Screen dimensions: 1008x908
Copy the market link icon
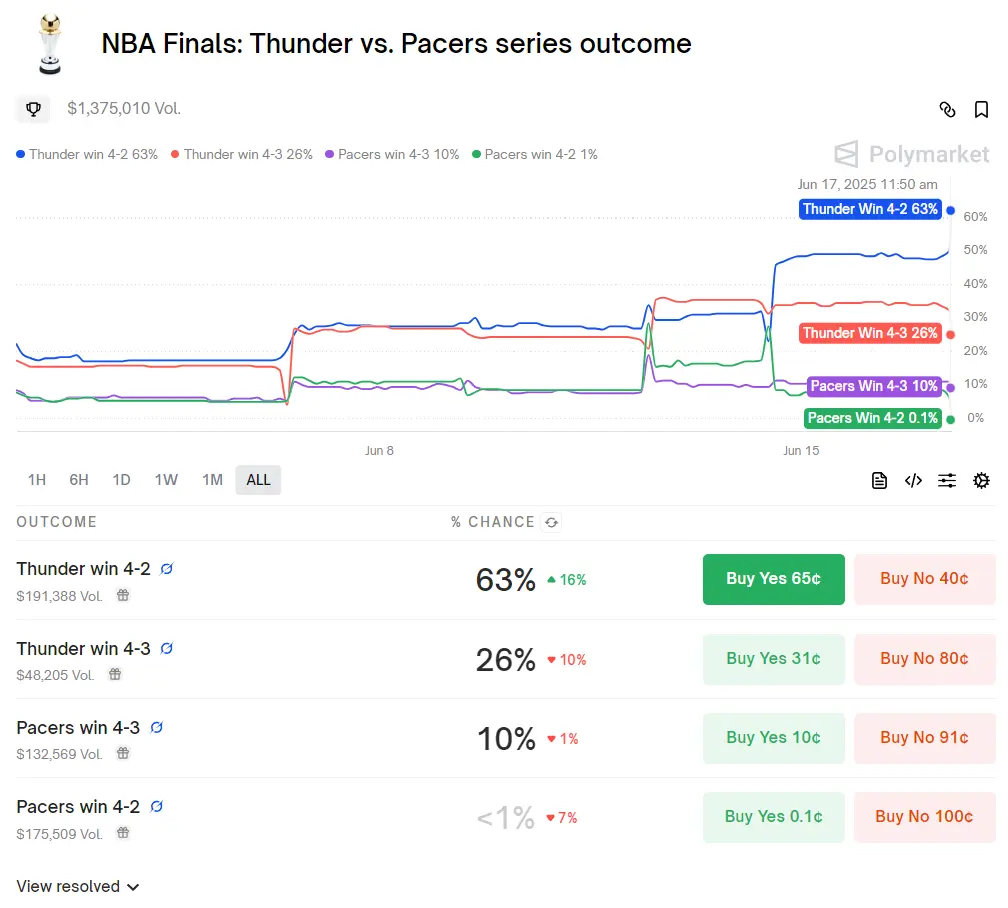coord(948,110)
